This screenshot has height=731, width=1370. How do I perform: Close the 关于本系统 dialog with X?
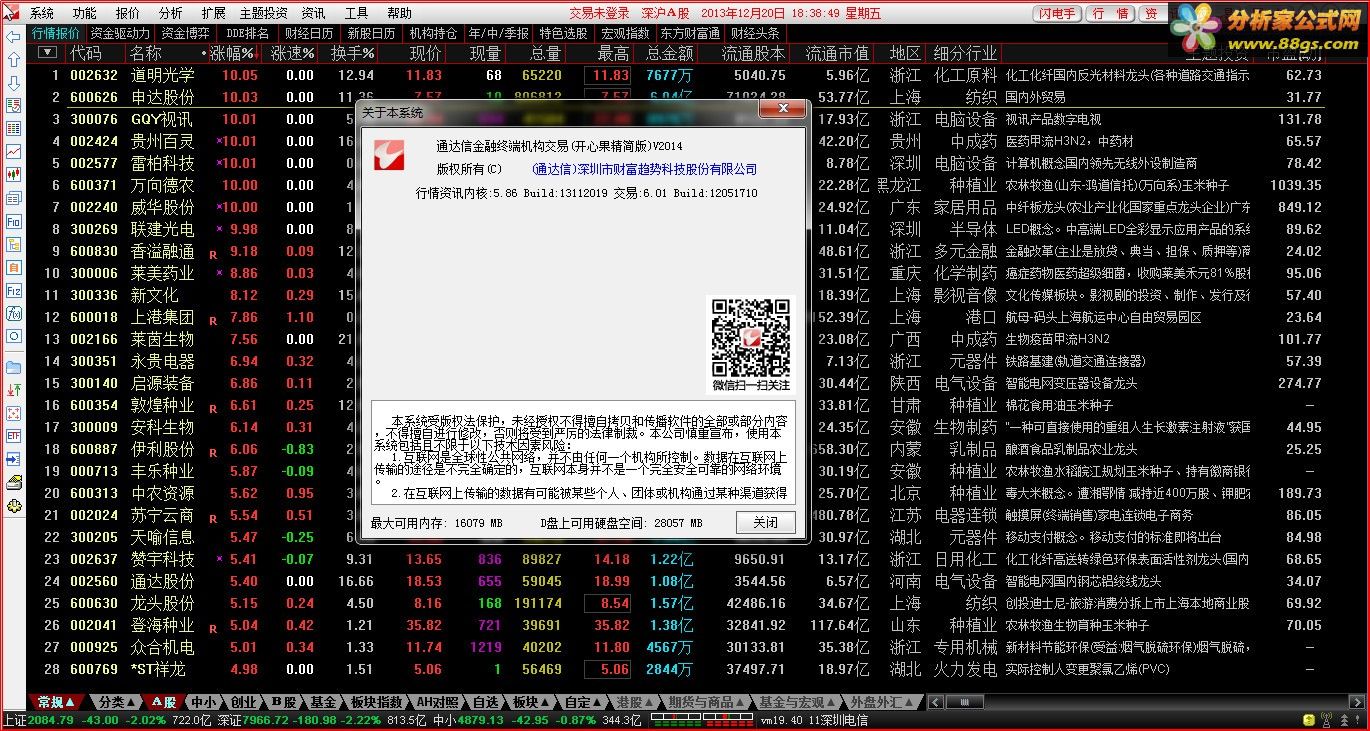(x=782, y=109)
